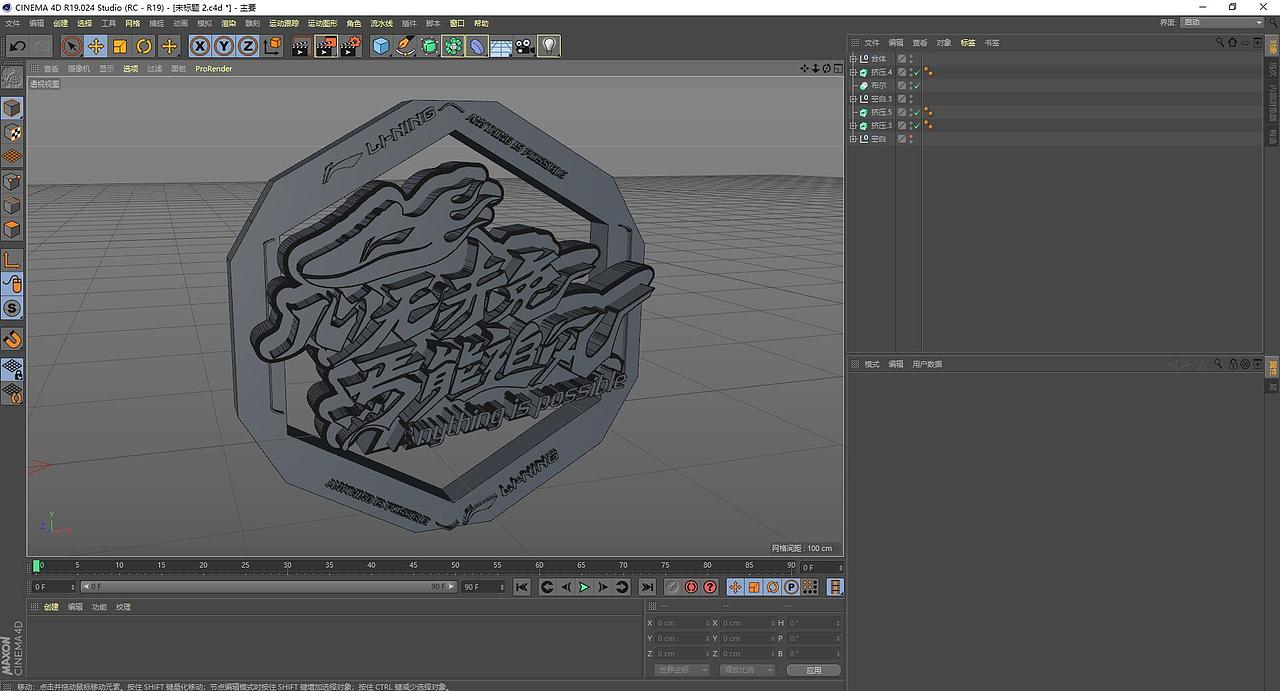Toggle the S viewport solo icon
This screenshot has width=1280, height=691.
click(12, 308)
